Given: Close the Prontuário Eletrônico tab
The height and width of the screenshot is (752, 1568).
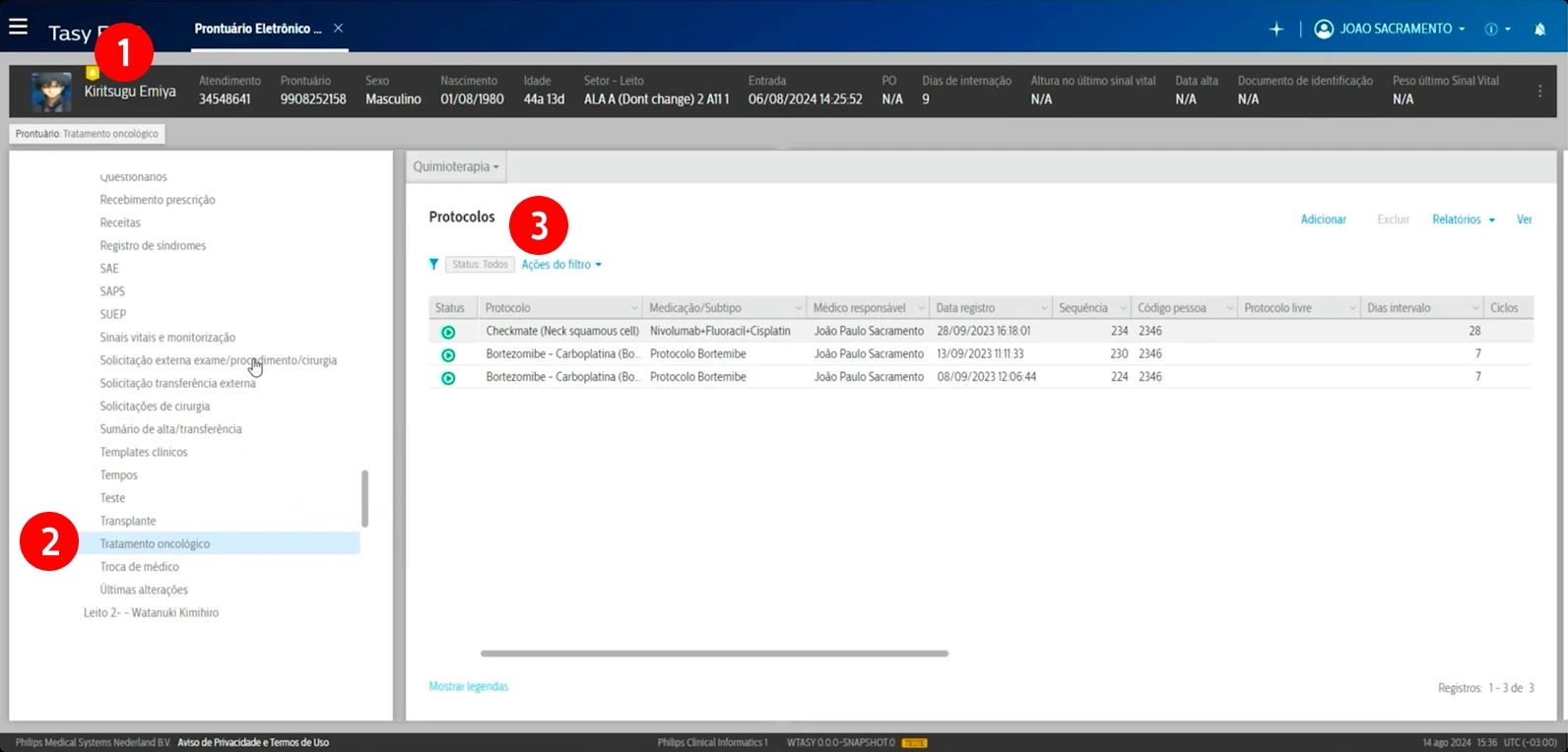Looking at the screenshot, I should point(338,29).
